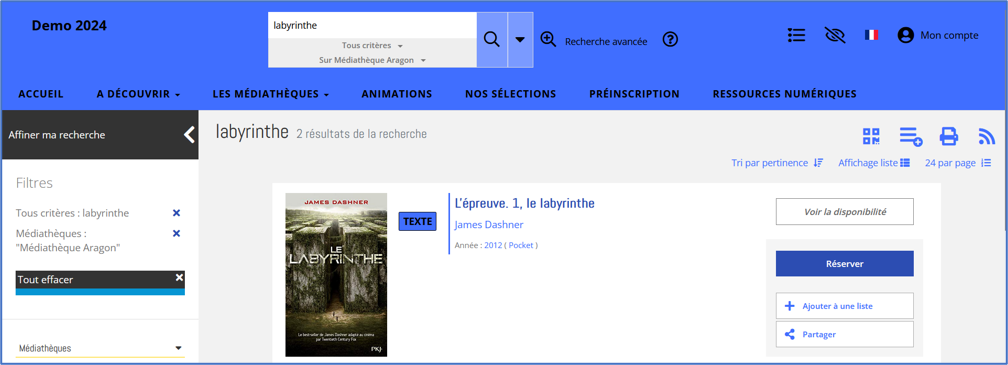Switch view with Affichage liste
This screenshot has height=365, width=1008.
point(874,163)
